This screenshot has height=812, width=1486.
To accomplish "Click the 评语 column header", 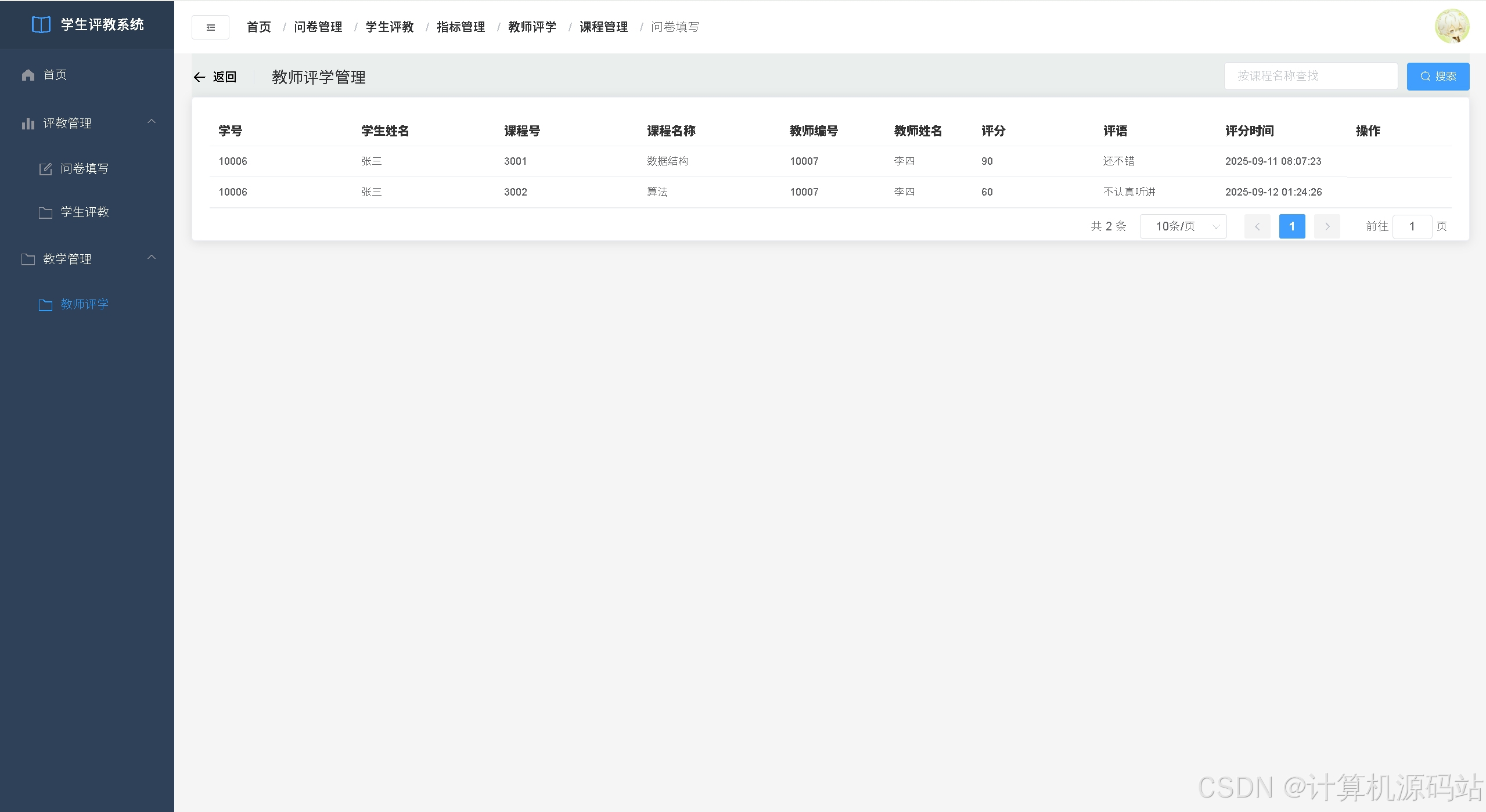I will [x=1116, y=131].
